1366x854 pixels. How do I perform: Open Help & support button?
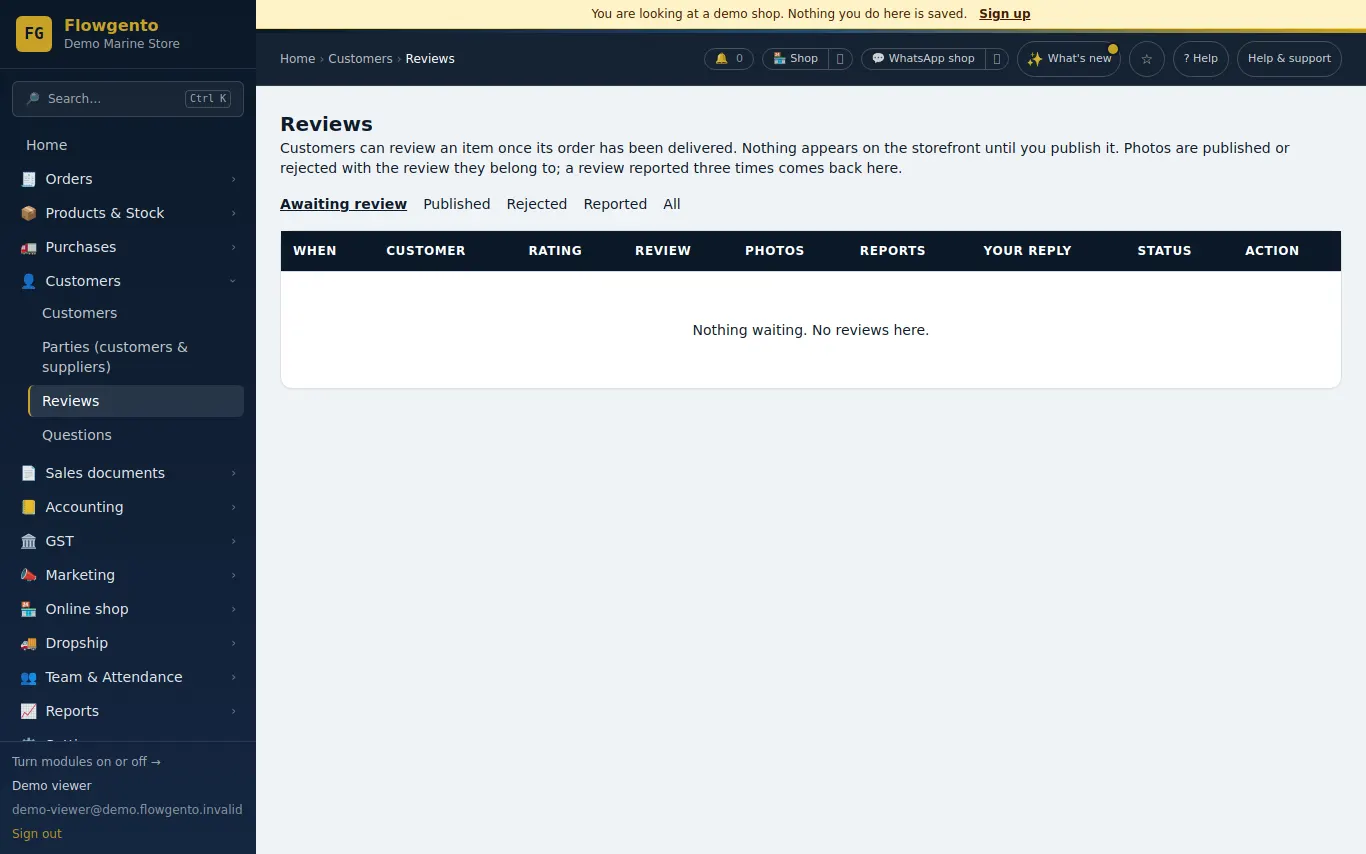[x=1289, y=59]
